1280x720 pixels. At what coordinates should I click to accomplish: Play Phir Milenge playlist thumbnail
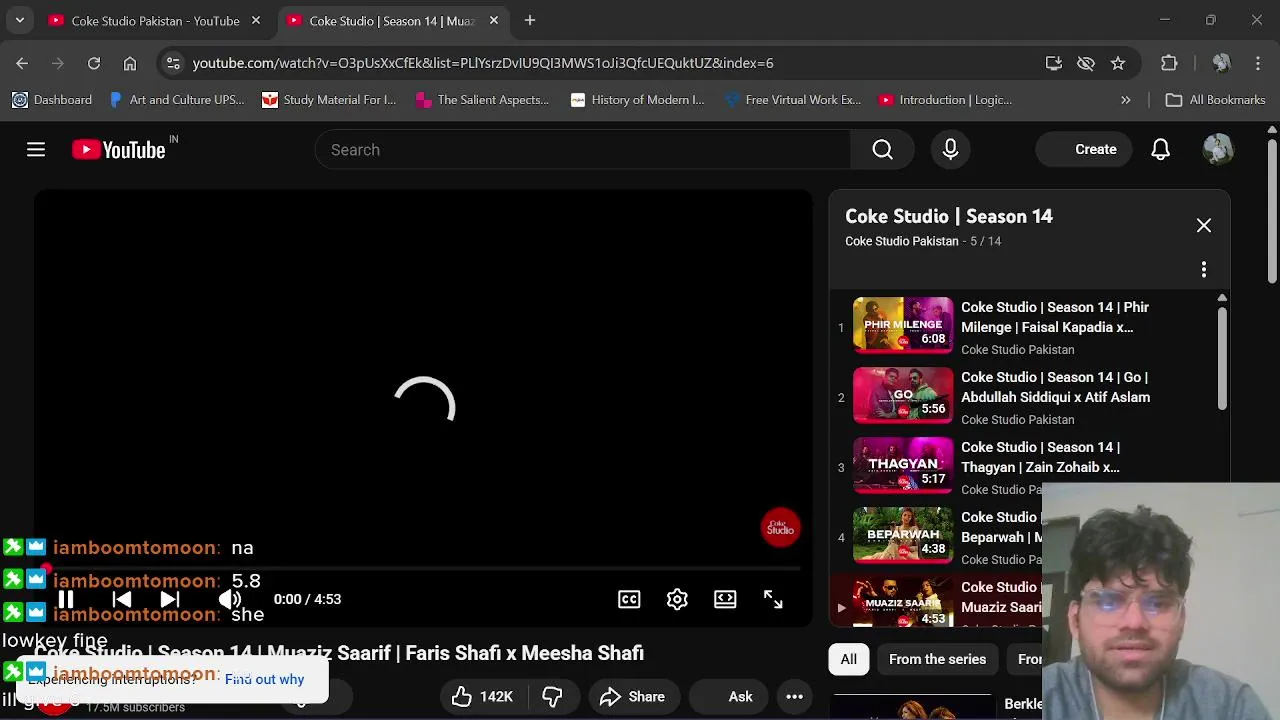pyautogui.click(x=903, y=325)
